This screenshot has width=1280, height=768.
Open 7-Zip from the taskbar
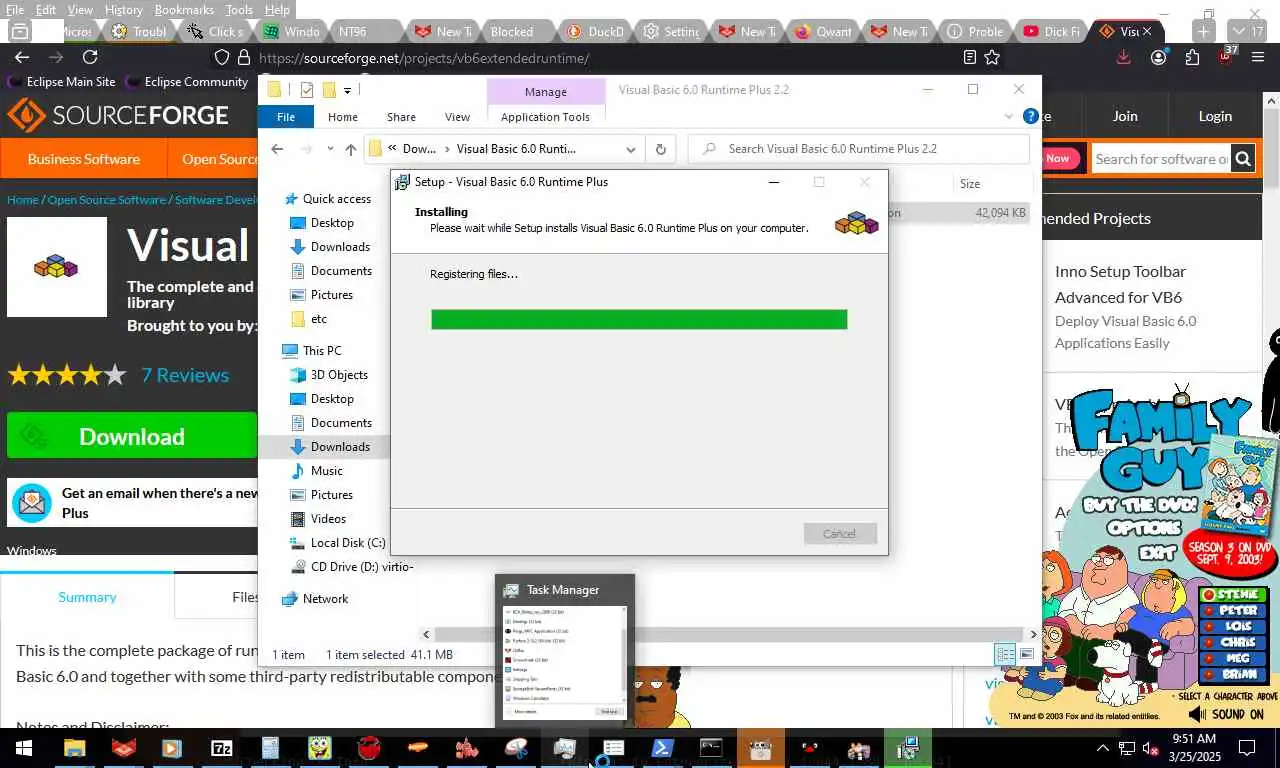(222, 748)
